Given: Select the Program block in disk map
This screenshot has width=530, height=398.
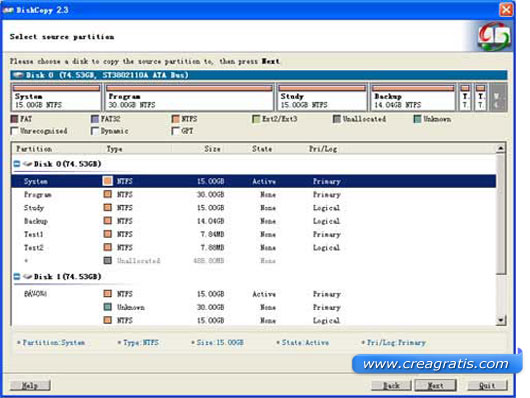Looking at the screenshot, I should pyautogui.click(x=189, y=97).
